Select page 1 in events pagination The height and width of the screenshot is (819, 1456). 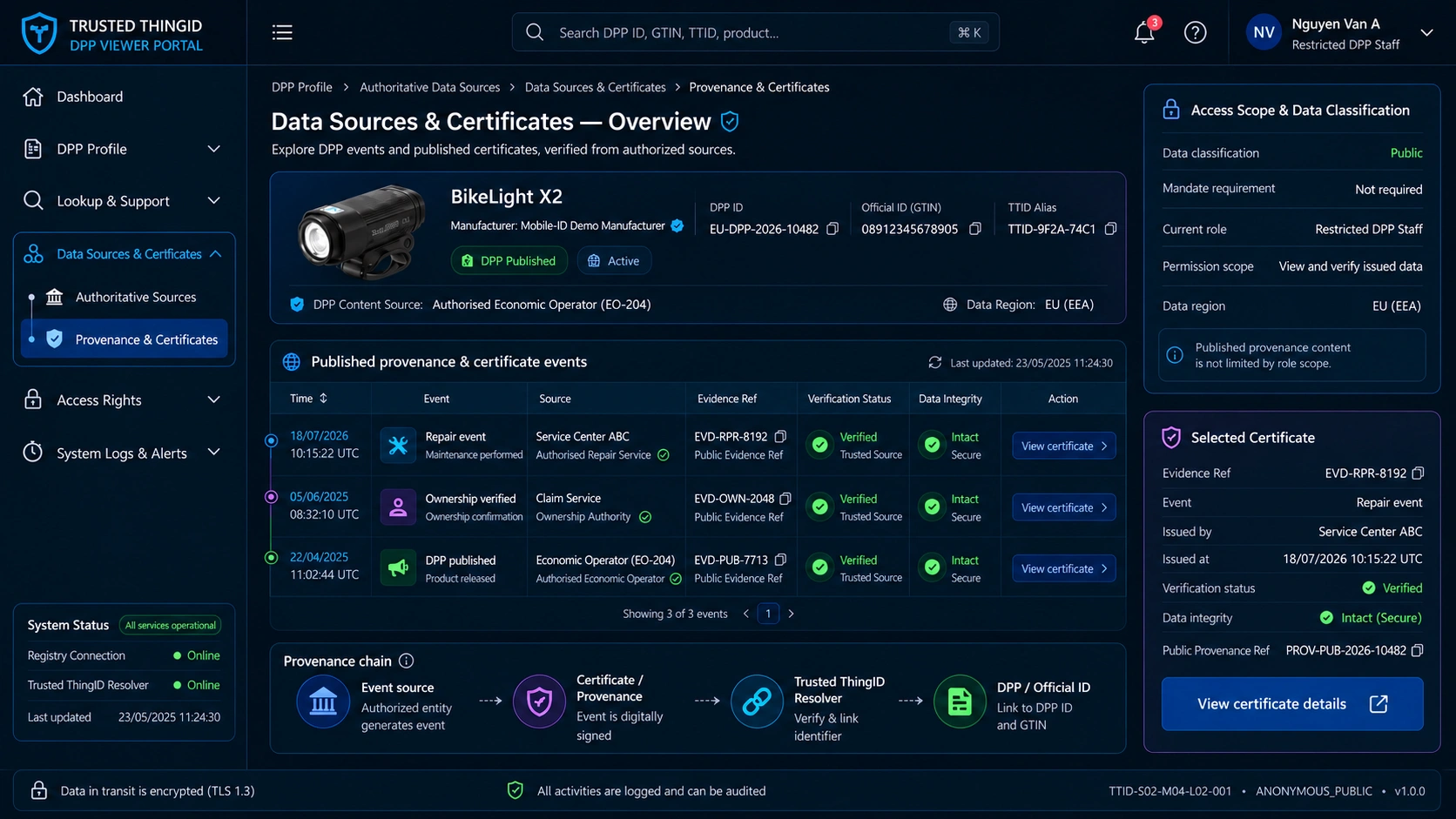tap(768, 614)
